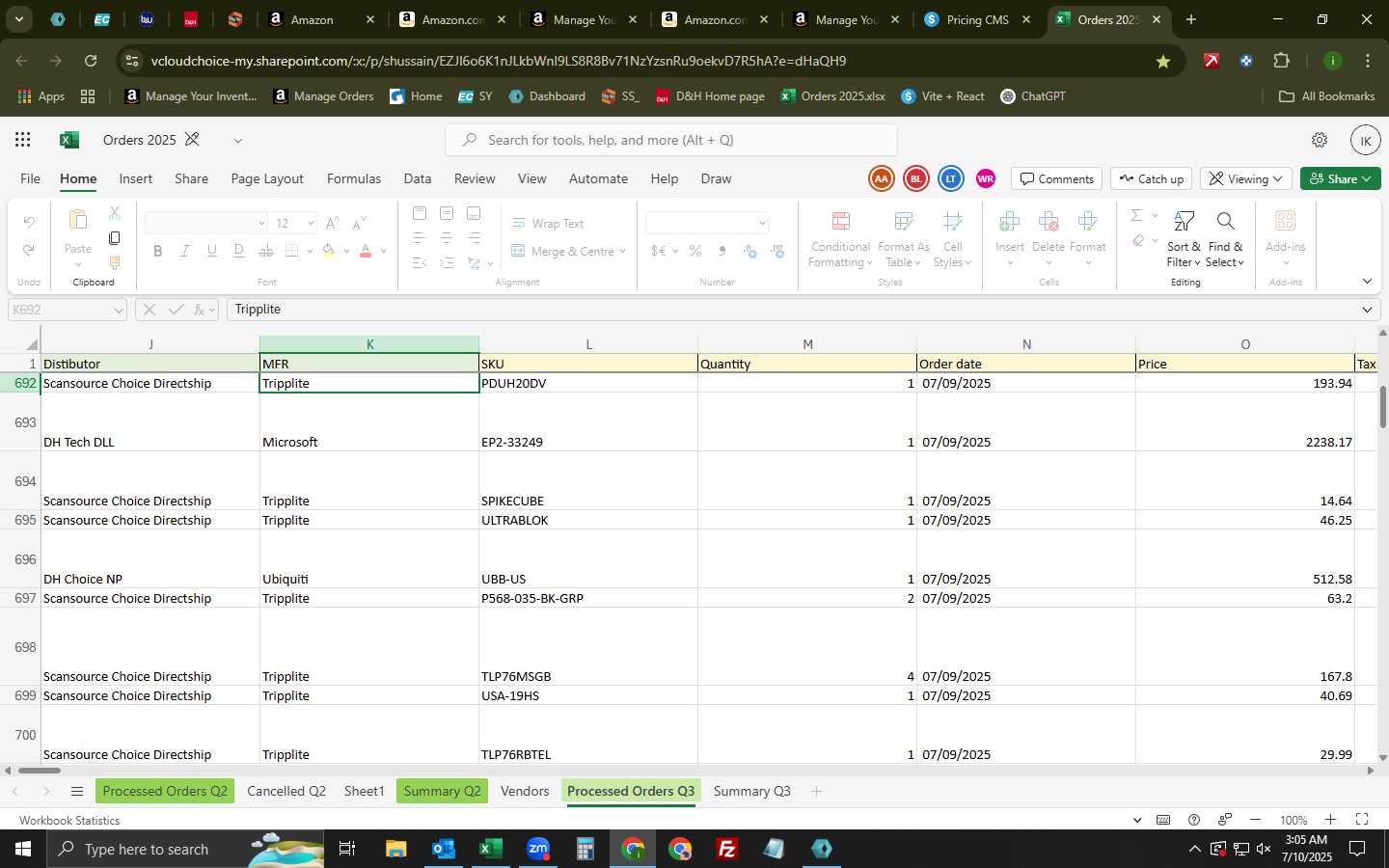Click the Chrome extensions puzzle icon
The height and width of the screenshot is (868, 1389).
1281,61
